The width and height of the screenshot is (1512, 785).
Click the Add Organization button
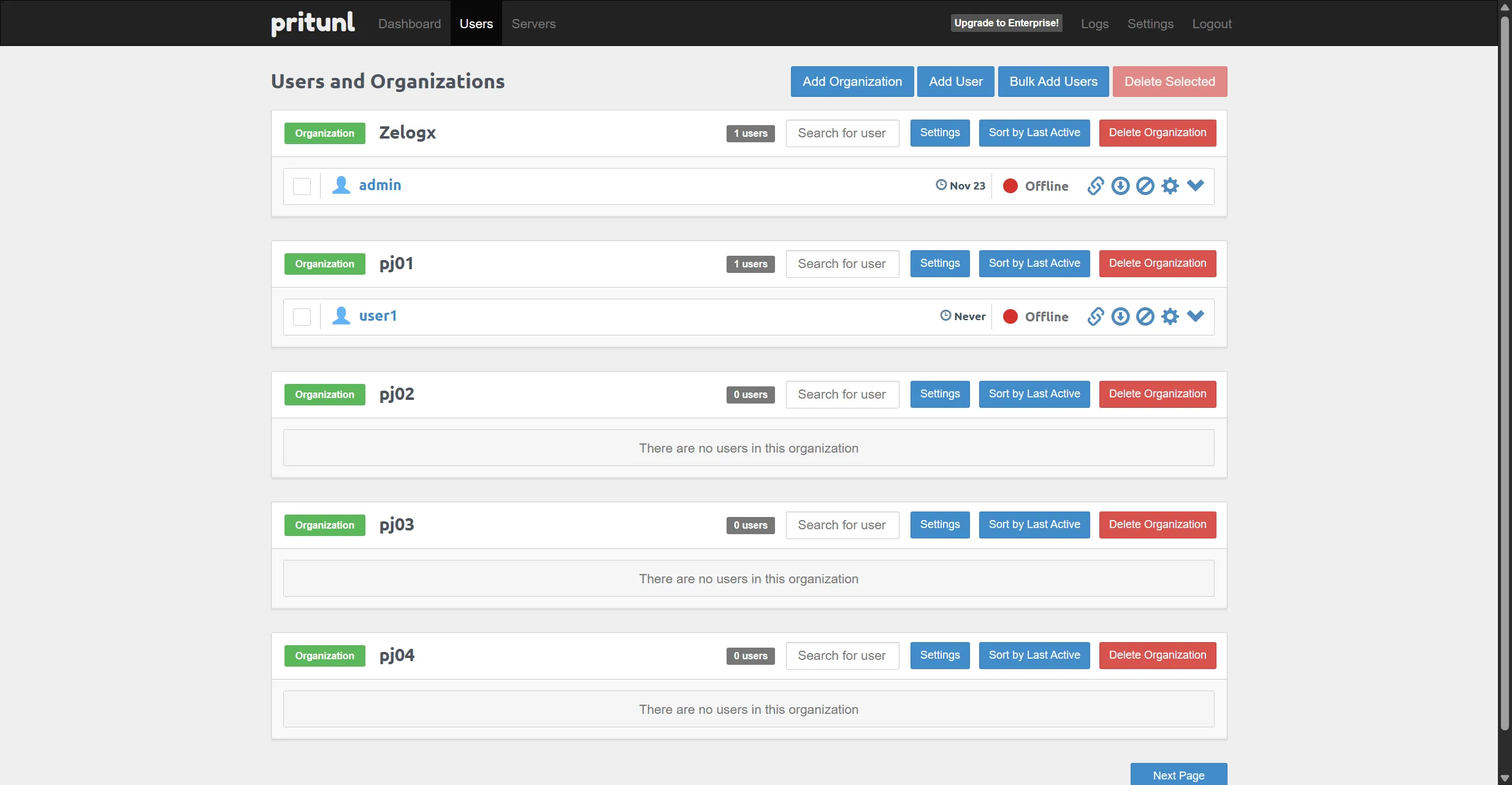[852, 81]
